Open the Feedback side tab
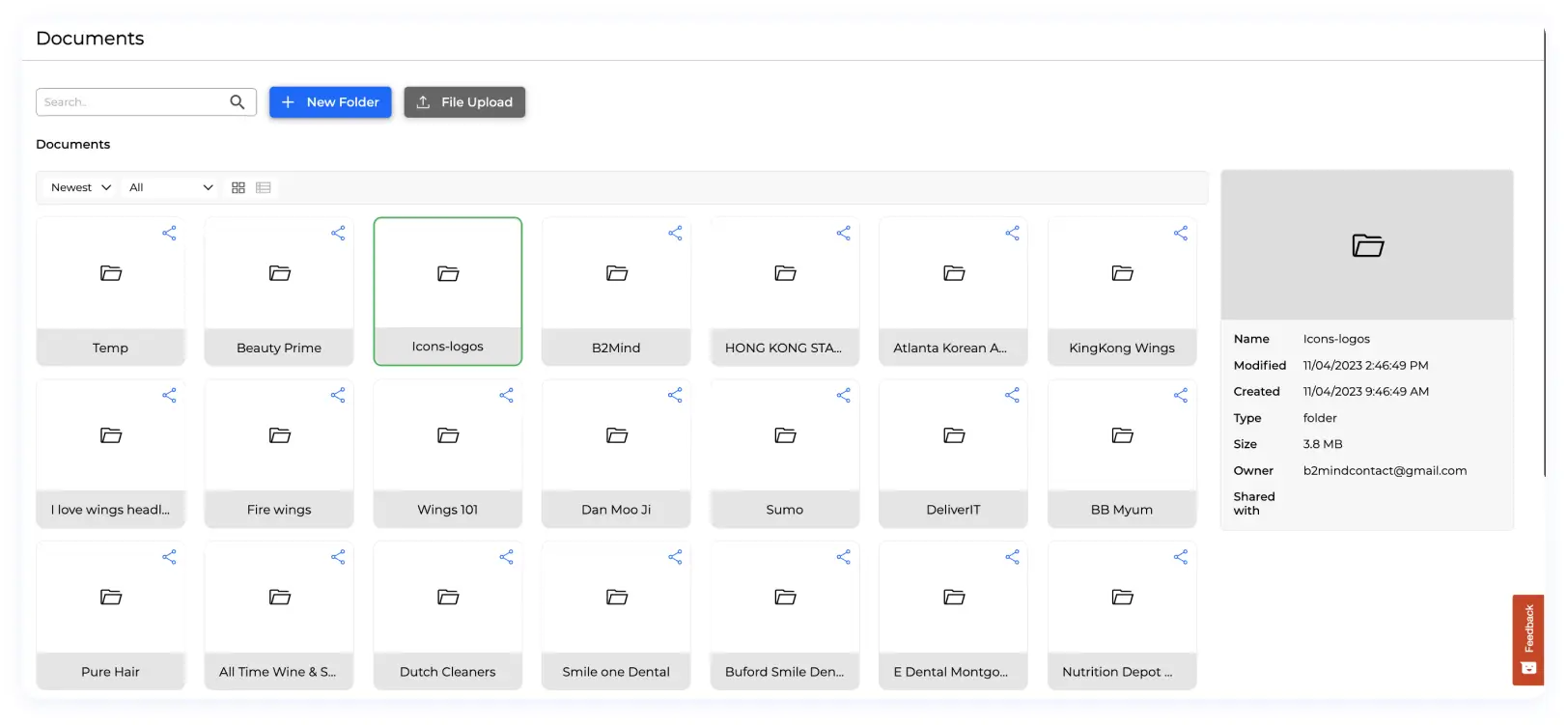This screenshot has height=725, width=1568. tap(1527, 639)
